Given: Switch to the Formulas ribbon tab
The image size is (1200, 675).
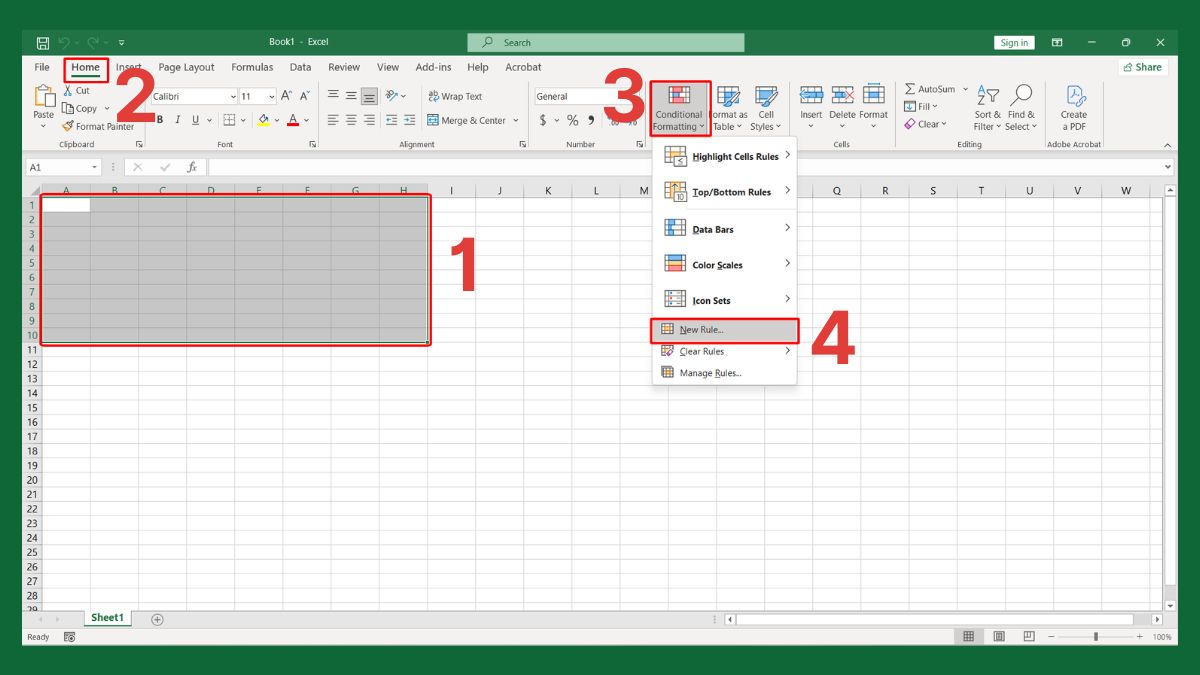Looking at the screenshot, I should 251,67.
